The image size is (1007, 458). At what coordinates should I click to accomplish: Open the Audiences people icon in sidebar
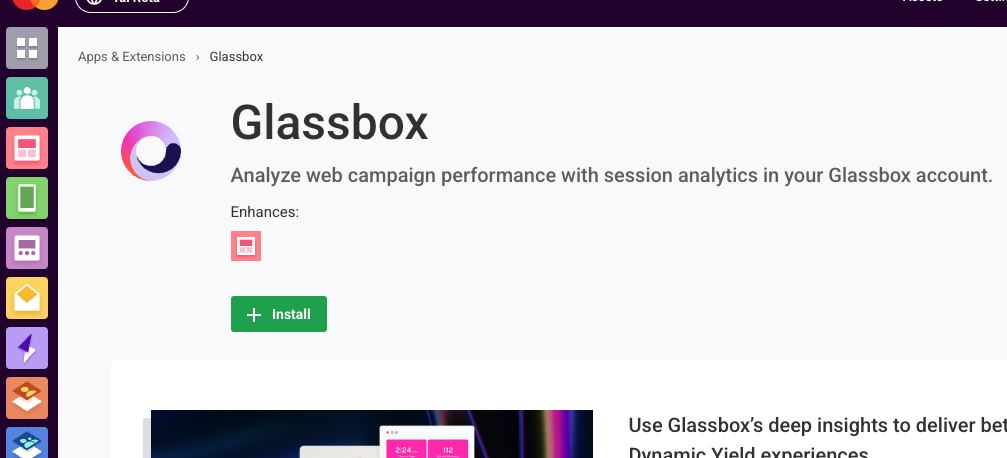(x=27, y=98)
